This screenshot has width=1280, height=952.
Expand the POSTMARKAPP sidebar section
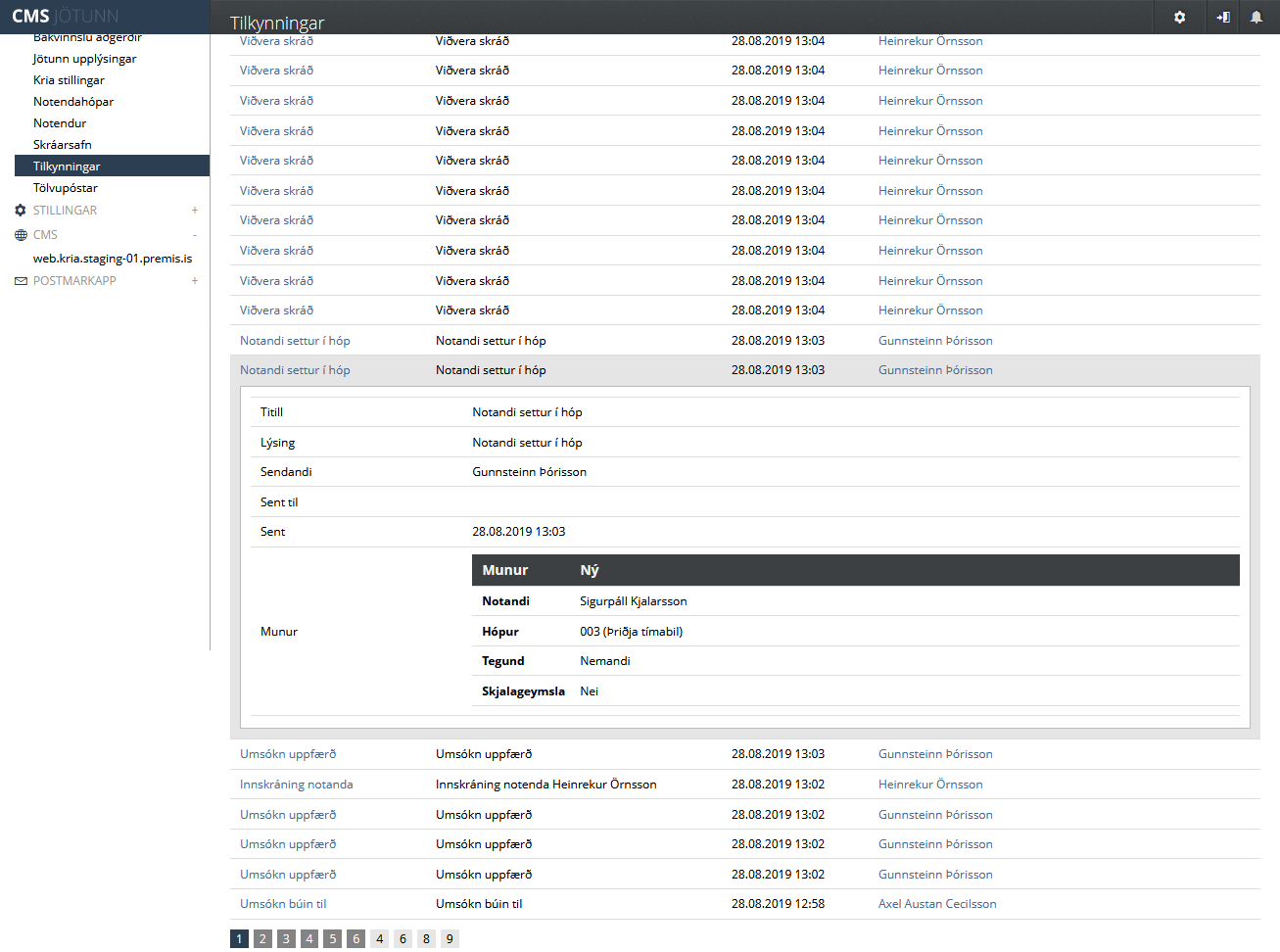tap(195, 281)
